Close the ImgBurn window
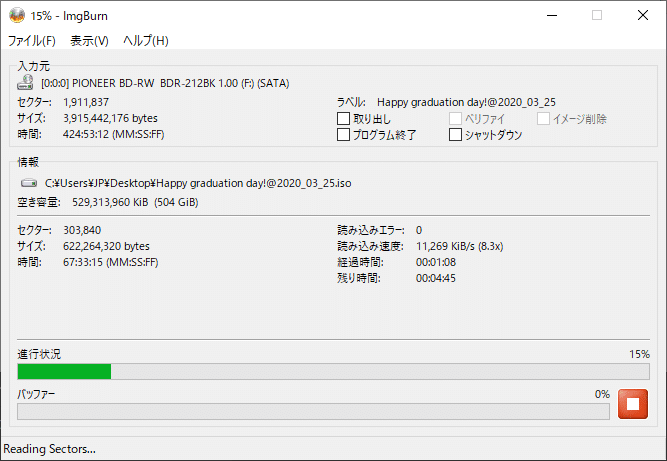 643,16
